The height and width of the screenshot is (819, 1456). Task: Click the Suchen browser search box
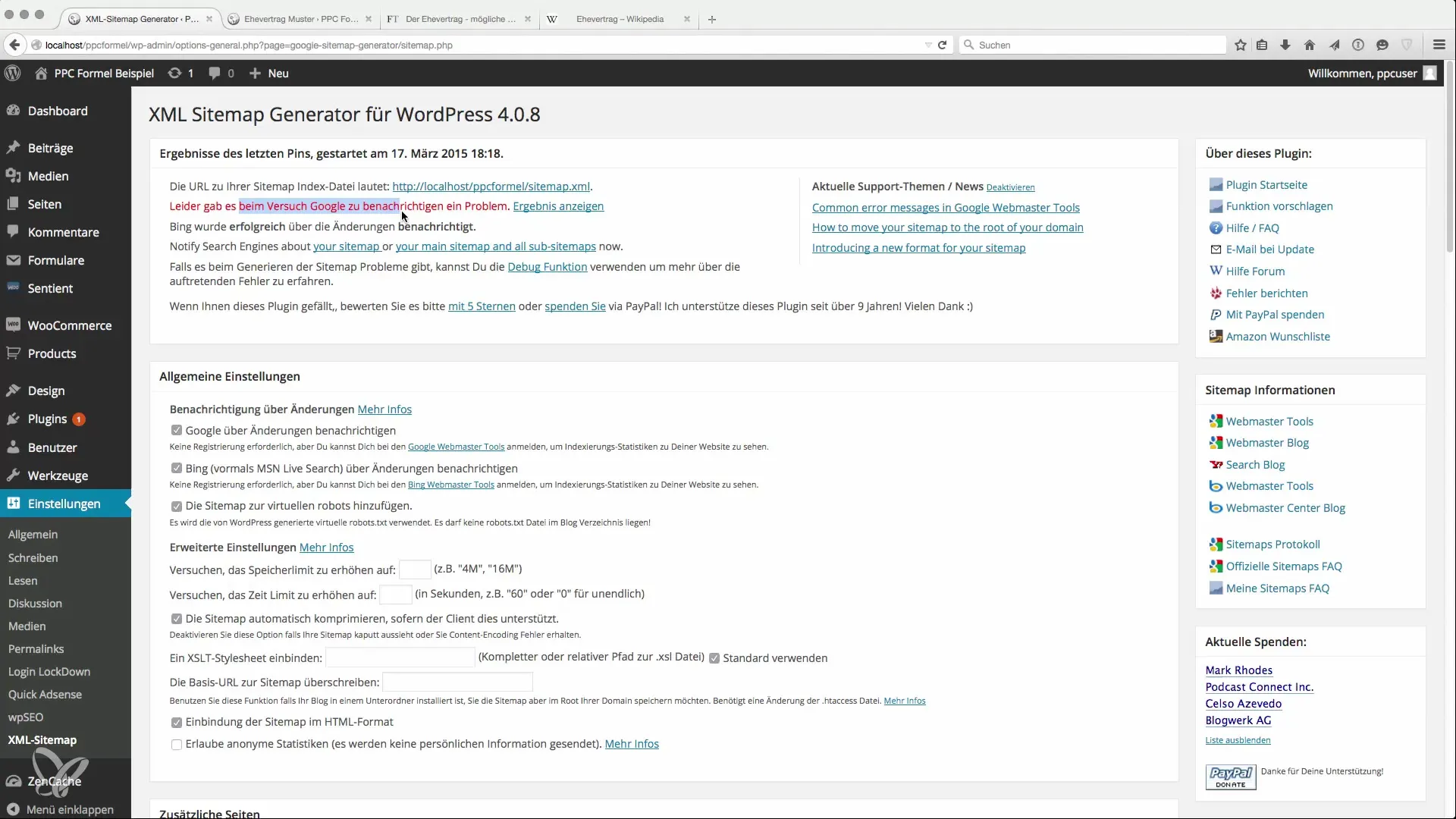1092,45
